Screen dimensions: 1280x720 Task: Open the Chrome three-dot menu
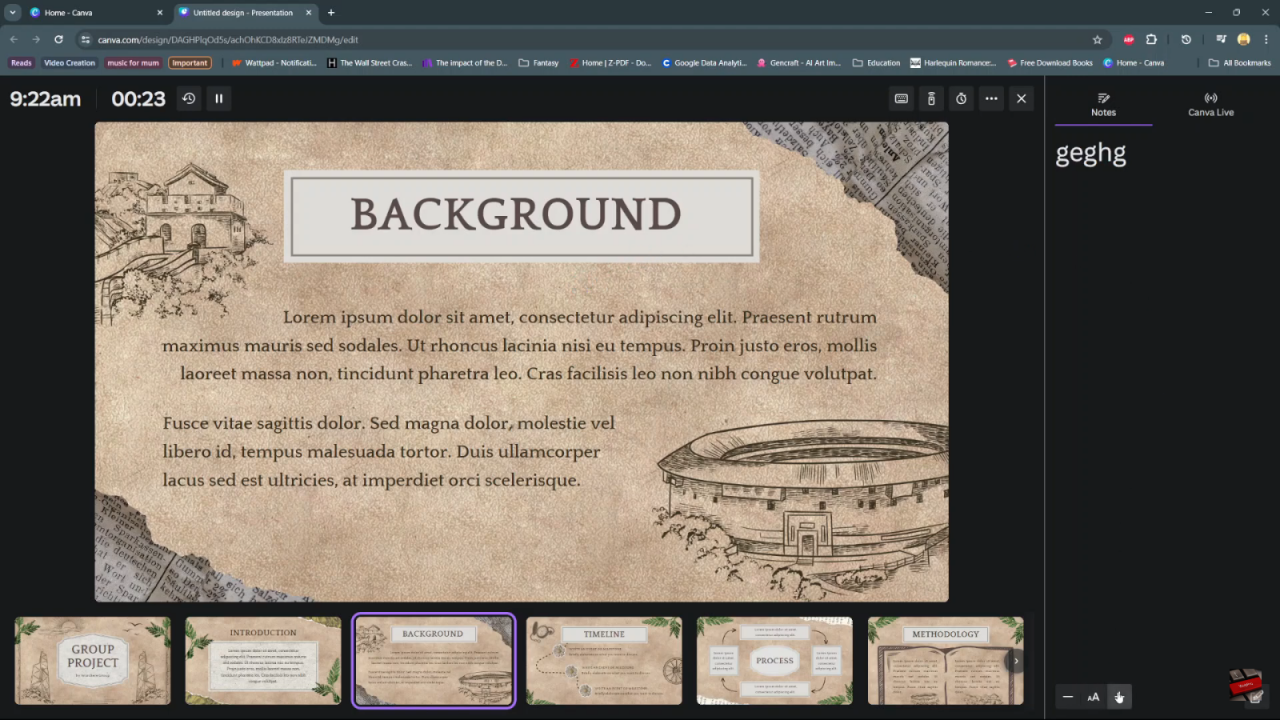[x=1266, y=39]
